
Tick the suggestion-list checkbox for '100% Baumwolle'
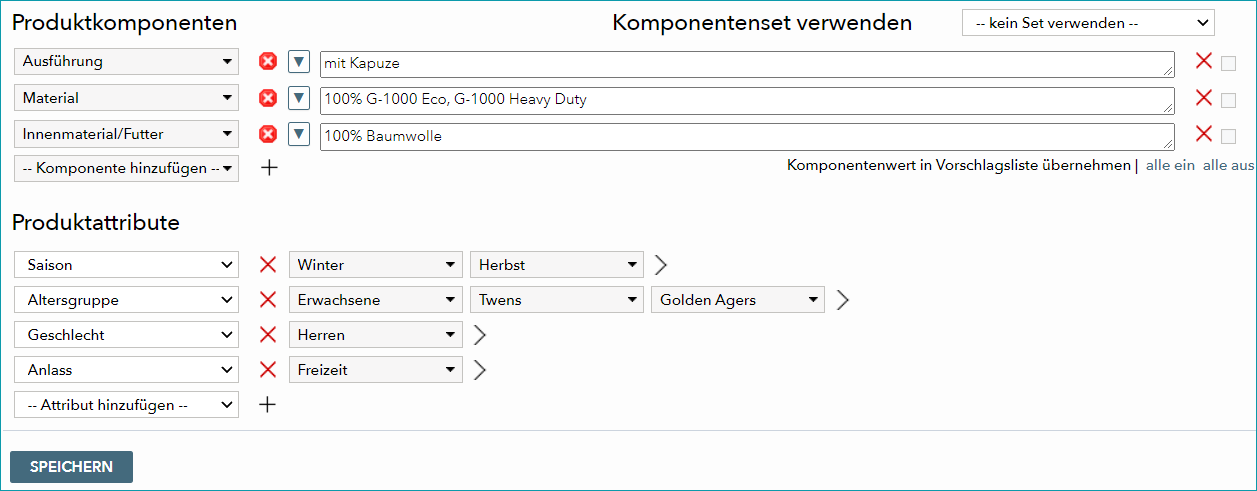point(1228,137)
